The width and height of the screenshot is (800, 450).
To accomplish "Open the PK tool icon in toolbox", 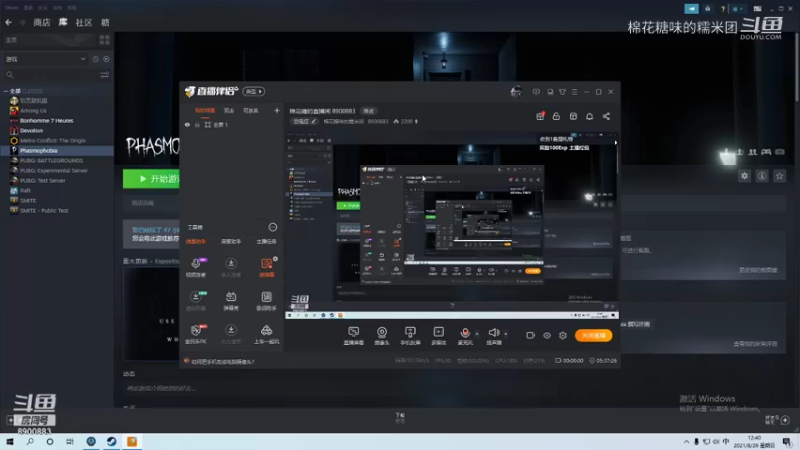I will coord(196,334).
